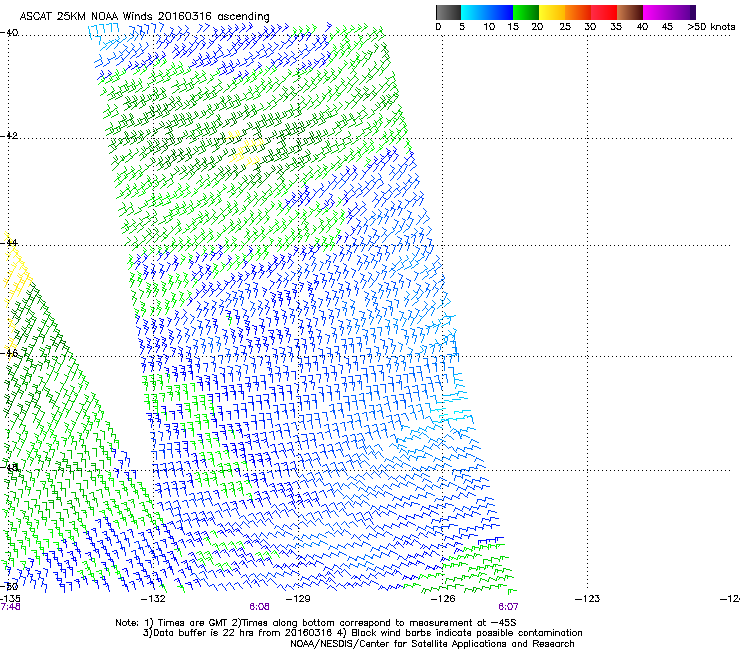Viewport: 740px width, 650px height.
Task: Click the purple '6:07' swath time label
Action: (x=508, y=607)
